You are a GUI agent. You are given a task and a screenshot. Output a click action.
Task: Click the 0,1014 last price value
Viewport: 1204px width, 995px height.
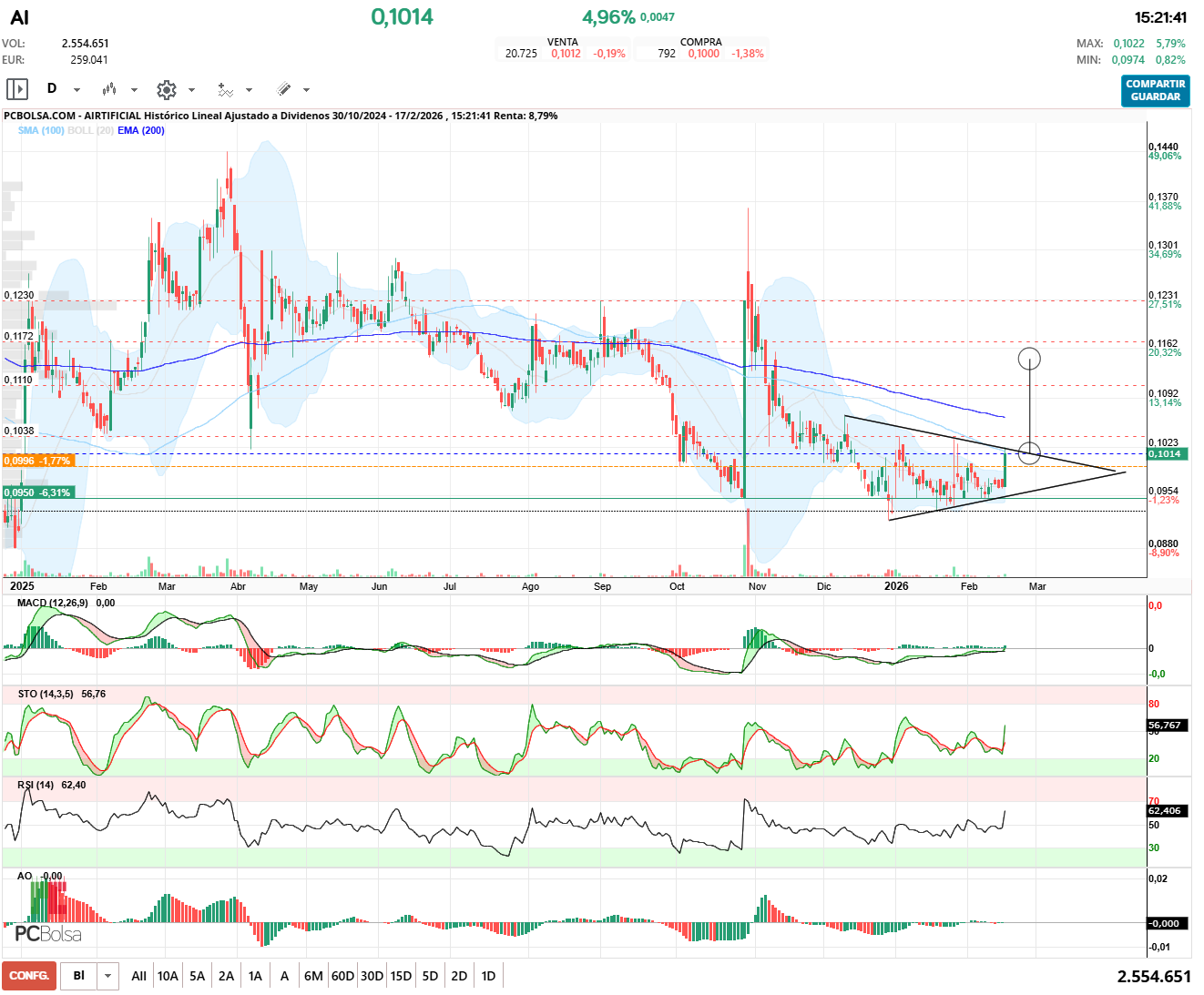click(402, 16)
